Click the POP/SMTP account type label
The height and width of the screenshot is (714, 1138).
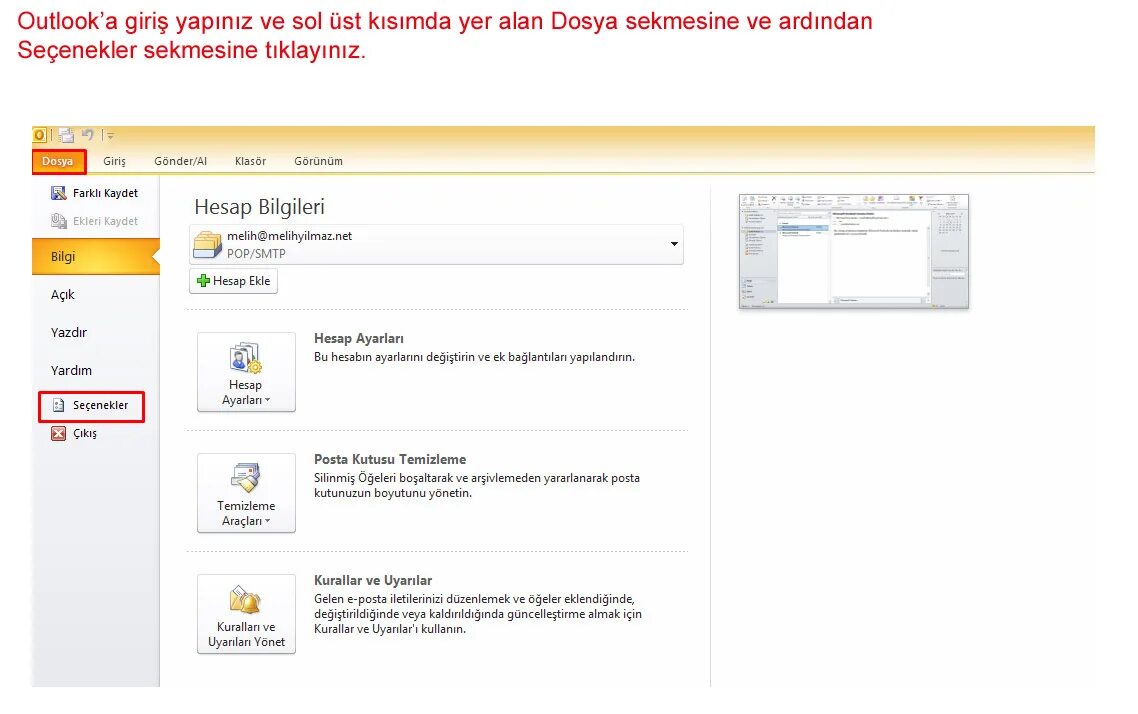256,254
